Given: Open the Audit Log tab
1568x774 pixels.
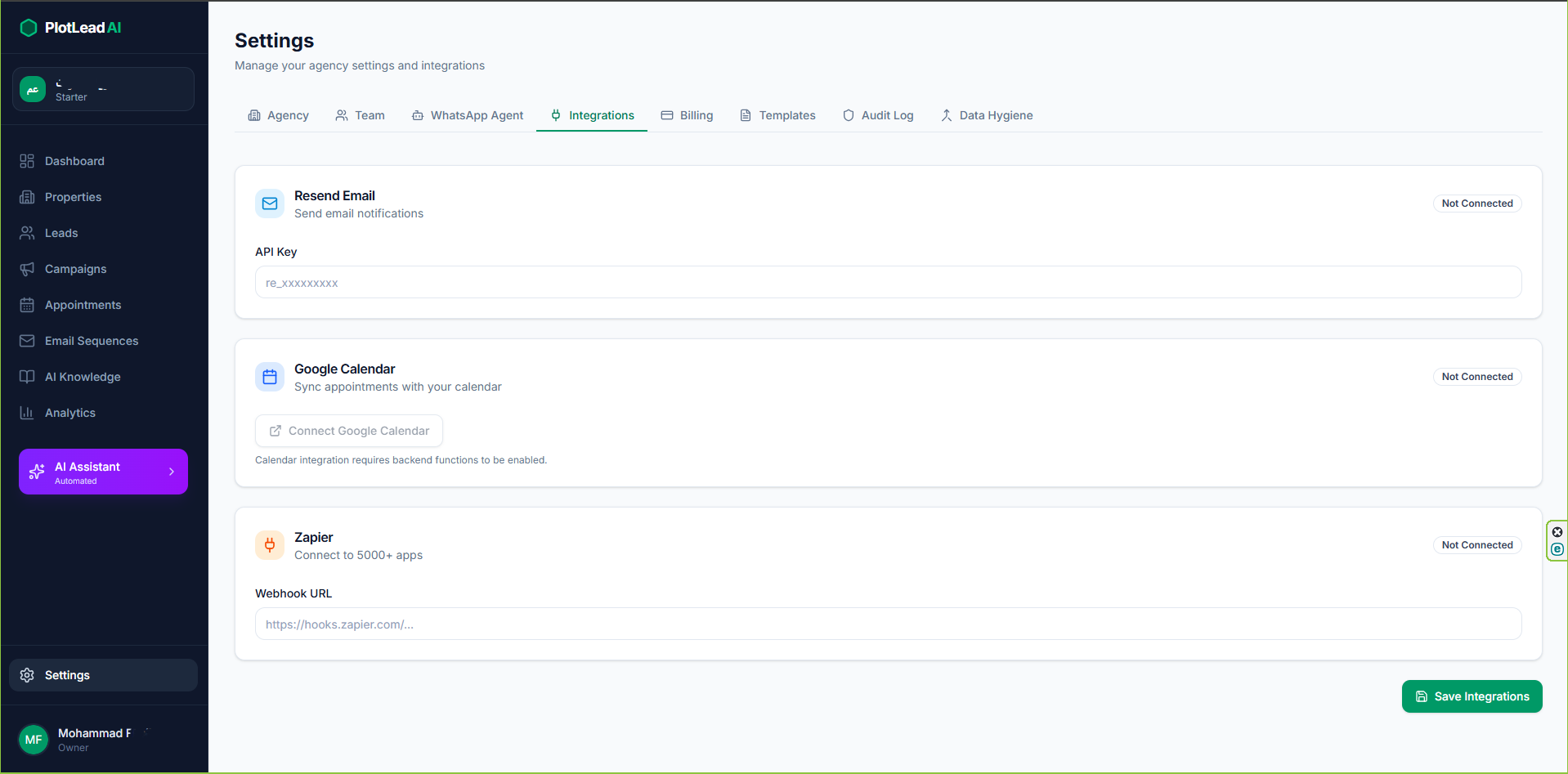Looking at the screenshot, I should (x=878, y=115).
